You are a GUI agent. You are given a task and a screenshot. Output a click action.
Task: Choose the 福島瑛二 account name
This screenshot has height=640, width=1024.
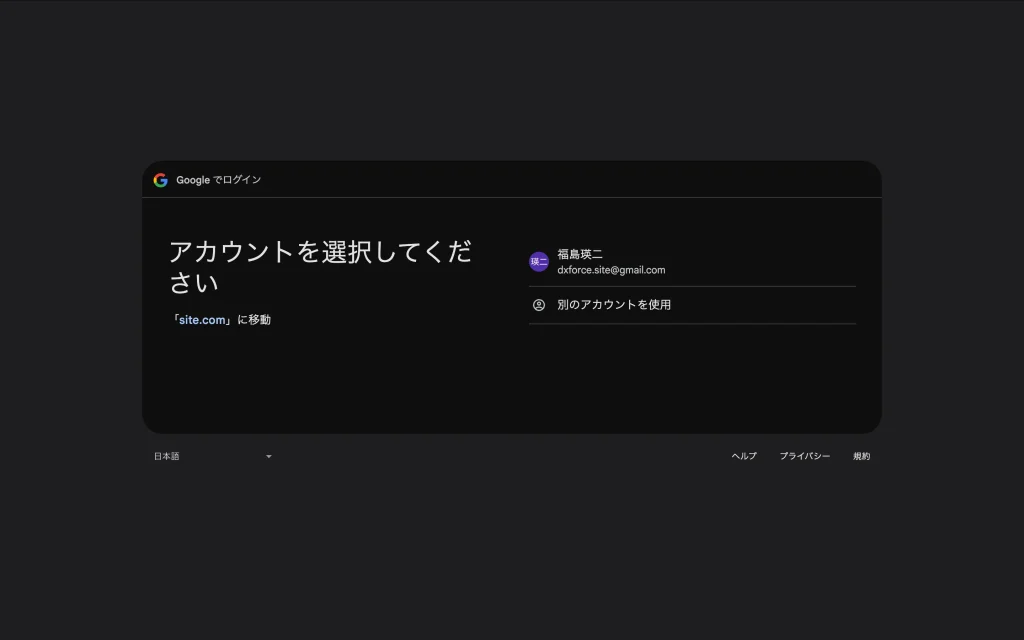pos(580,254)
